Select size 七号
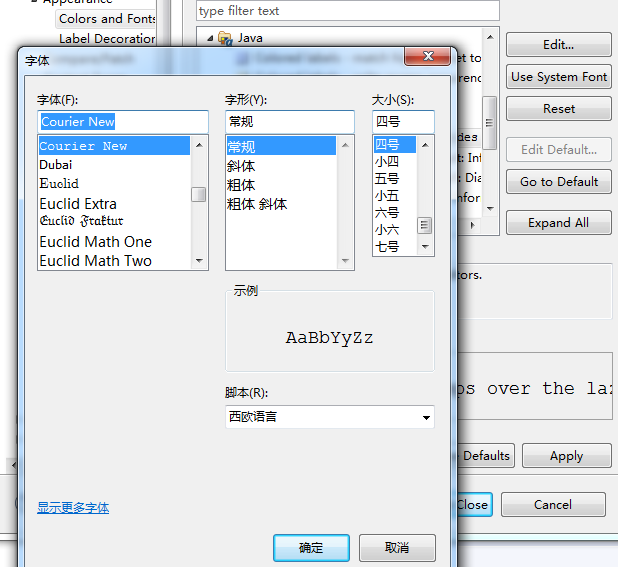 [x=395, y=247]
